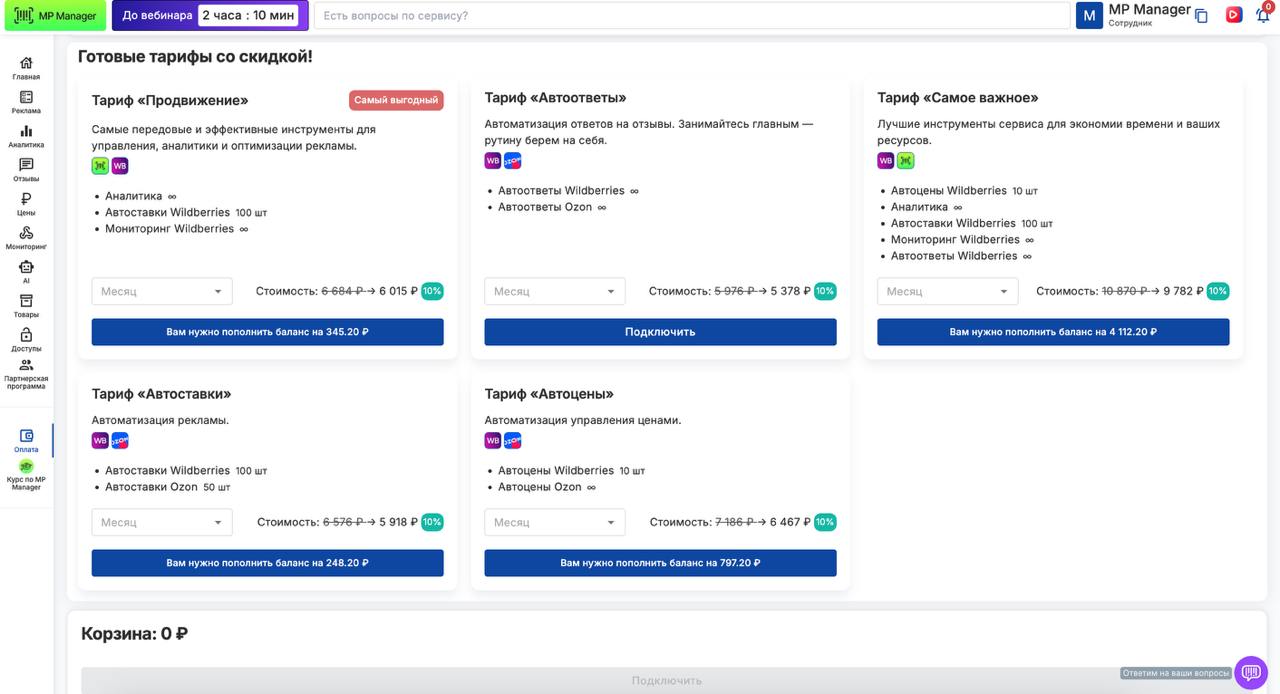This screenshot has height=694, width=1280.
Task: Click Подключить for tariff «Автоответы»
Action: pos(660,332)
